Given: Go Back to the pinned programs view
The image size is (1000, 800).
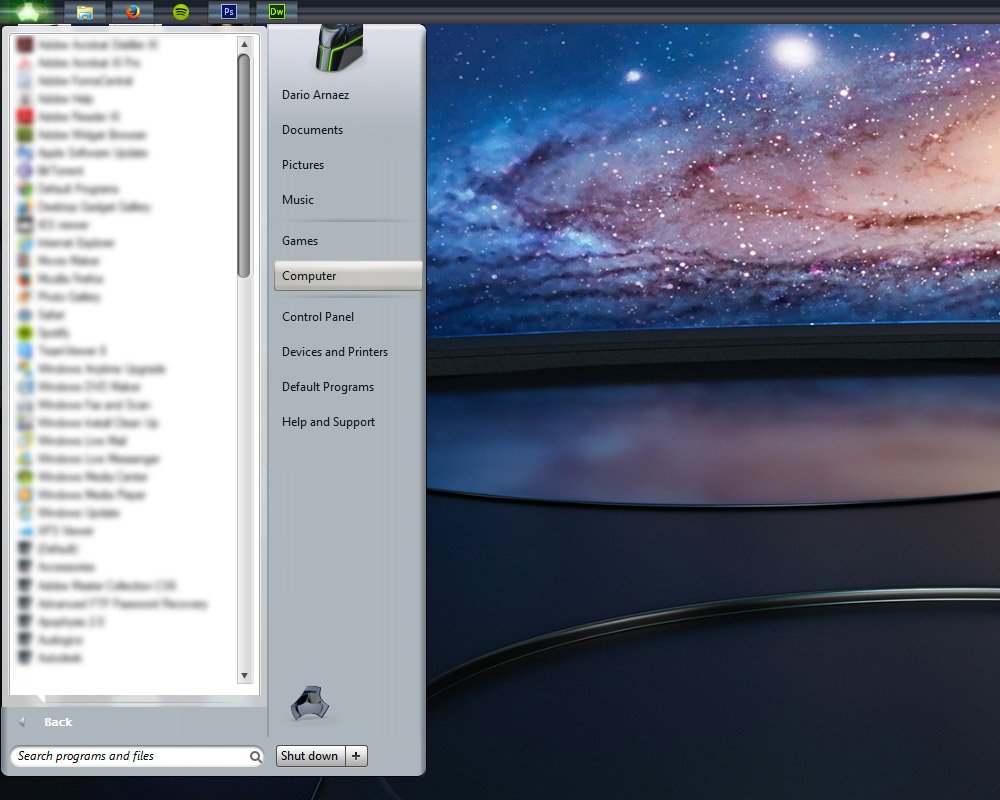Looking at the screenshot, I should pos(57,722).
